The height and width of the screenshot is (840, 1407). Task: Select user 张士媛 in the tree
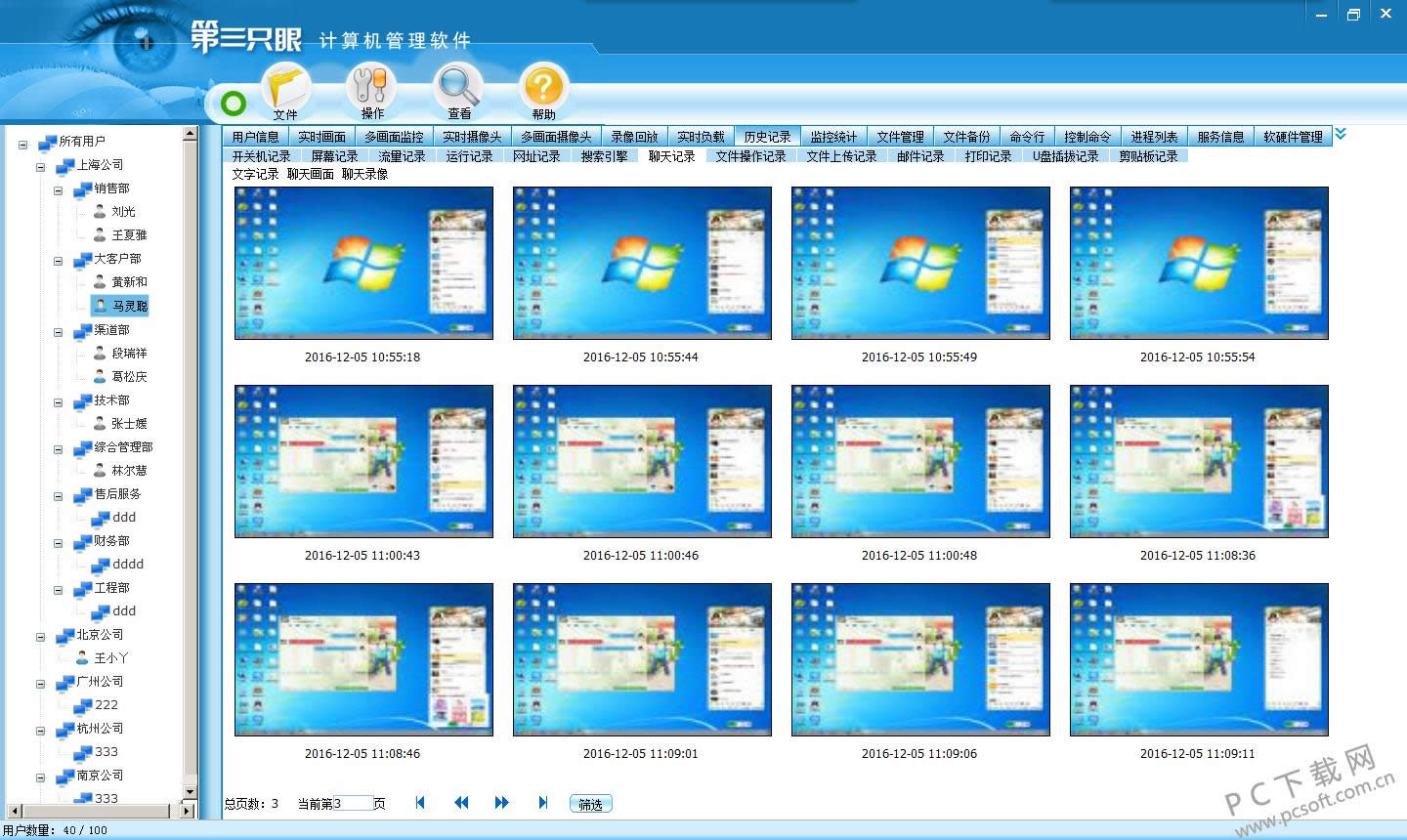[129, 423]
